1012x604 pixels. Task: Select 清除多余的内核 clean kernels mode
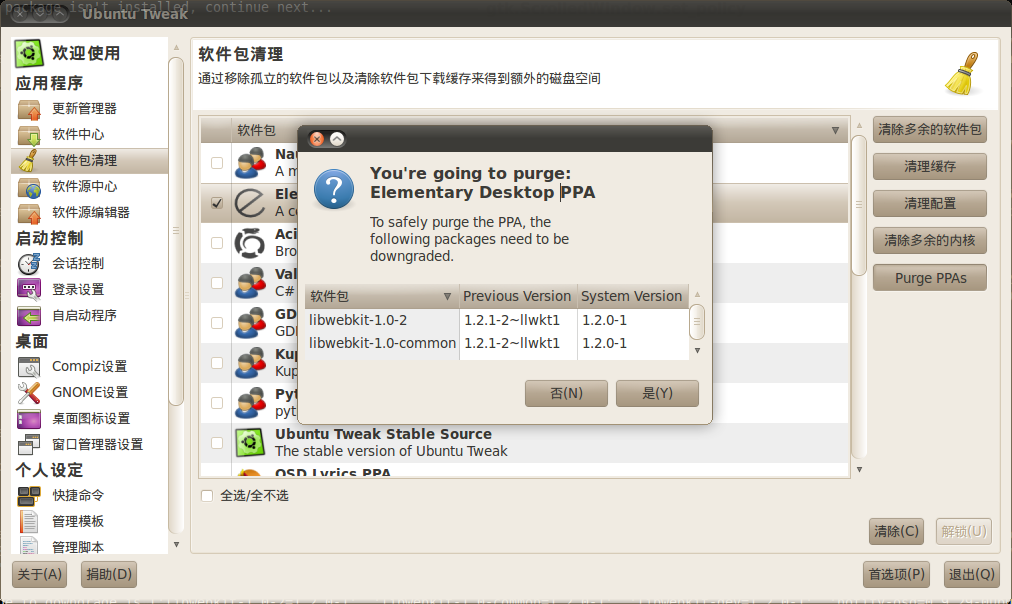tap(929, 241)
